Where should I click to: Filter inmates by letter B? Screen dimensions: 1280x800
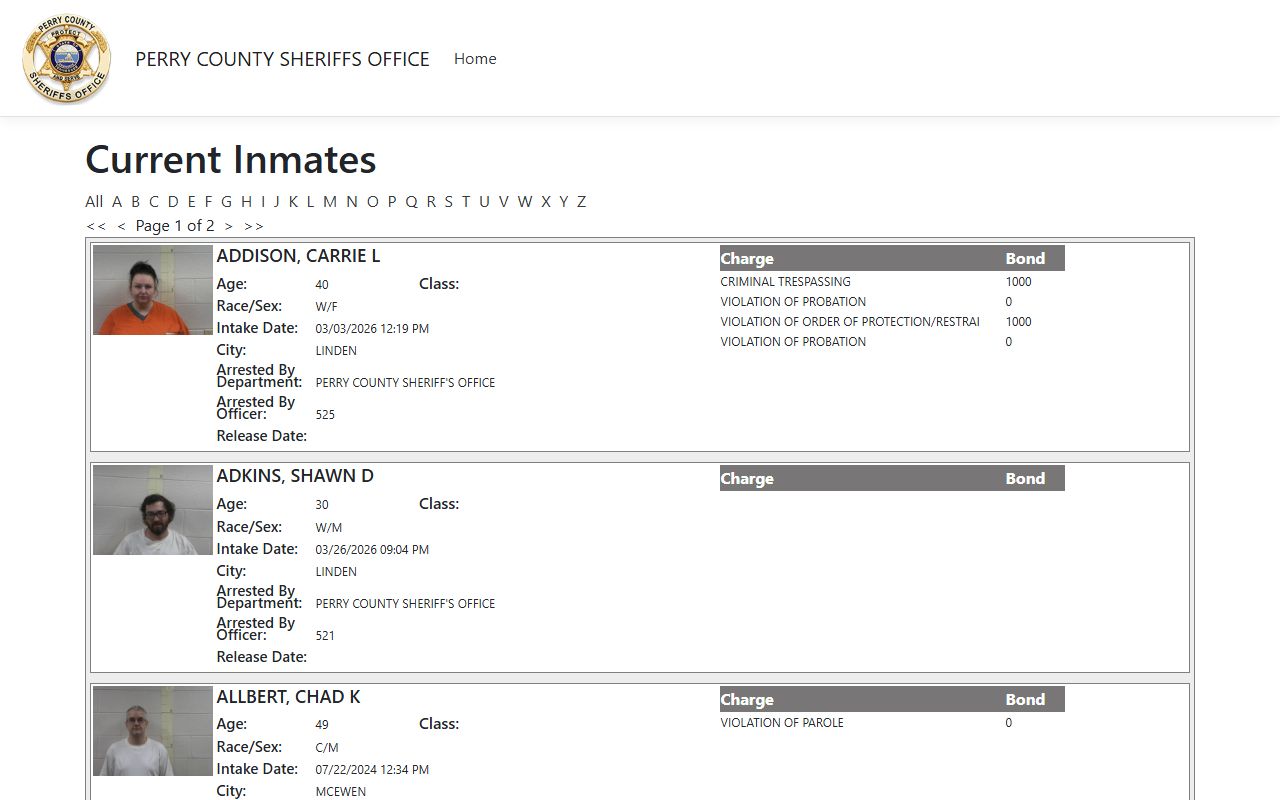136,201
